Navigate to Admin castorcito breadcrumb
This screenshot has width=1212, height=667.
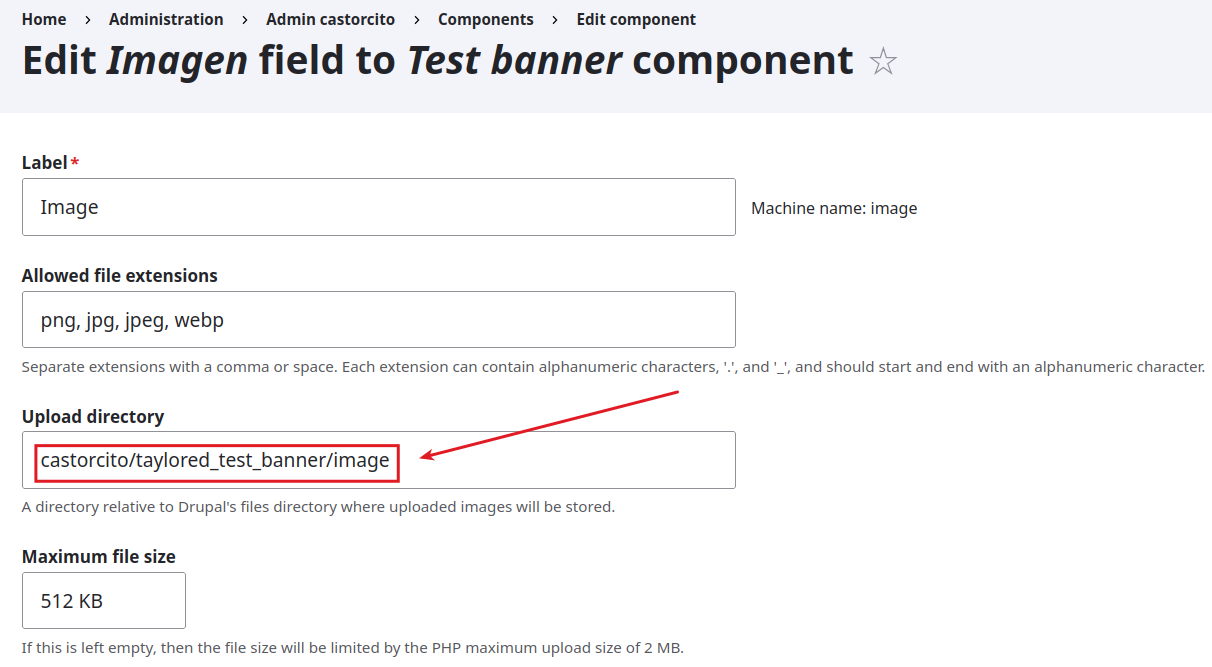point(330,19)
